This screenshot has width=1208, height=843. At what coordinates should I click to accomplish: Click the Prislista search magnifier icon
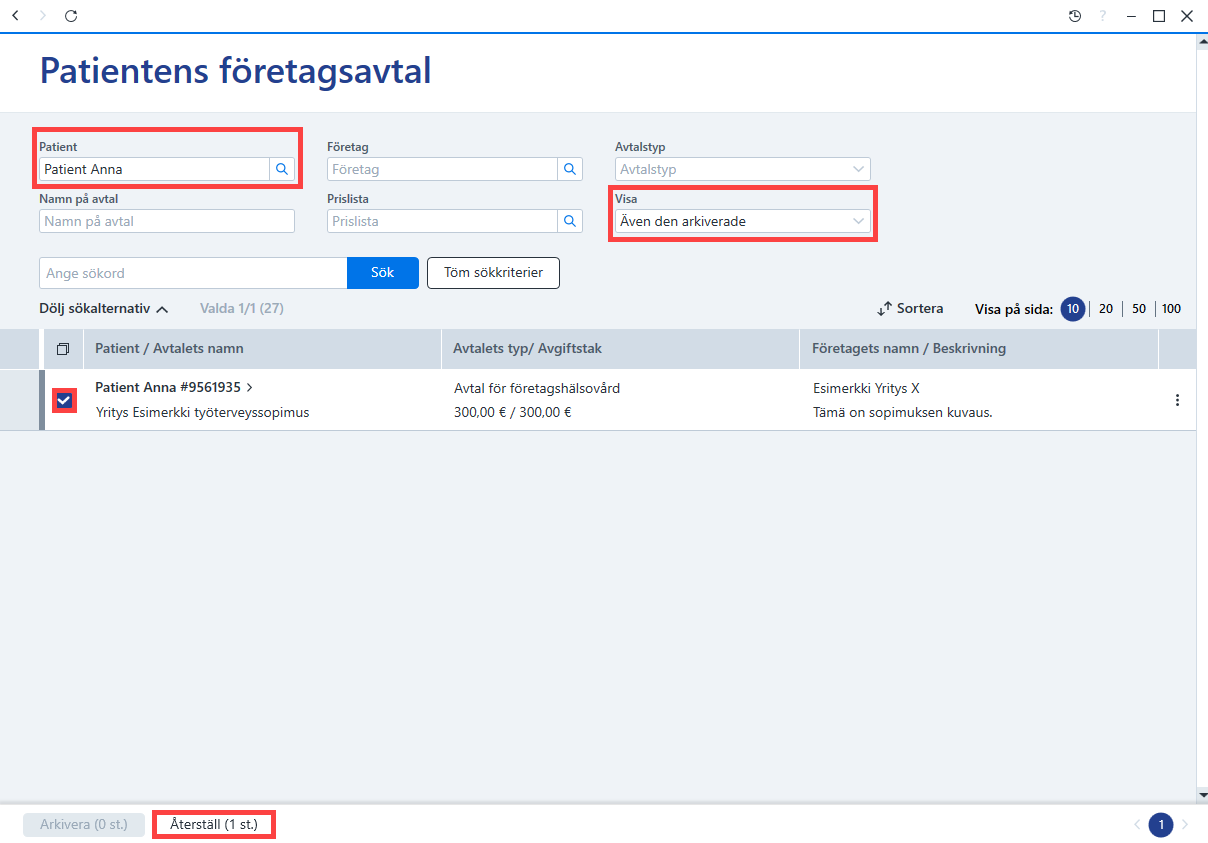coord(570,221)
